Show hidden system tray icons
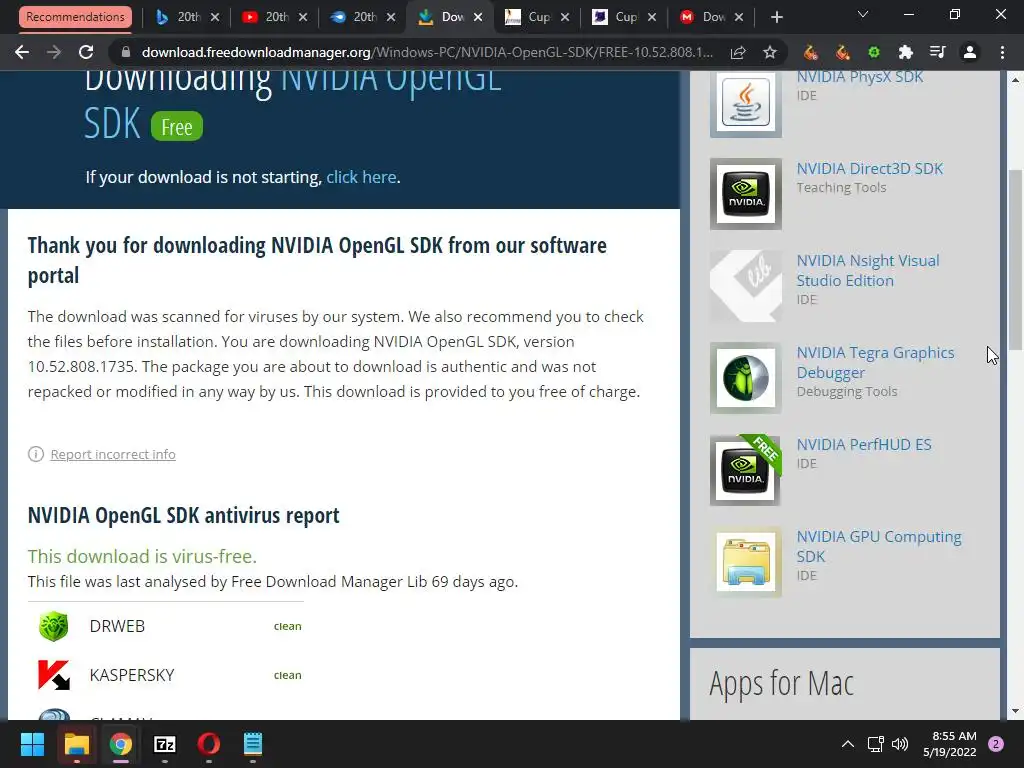 click(848, 744)
